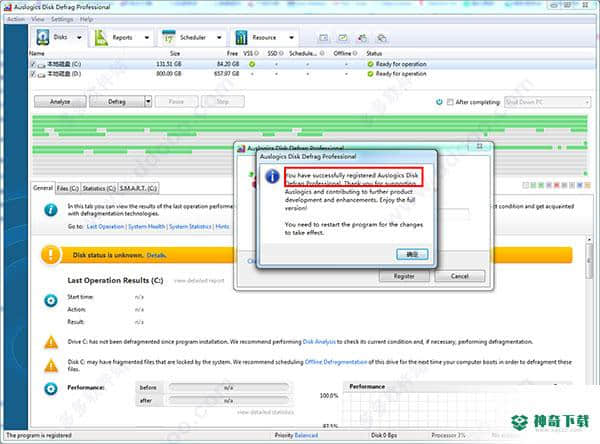Expand the Resource dropdown arrow
The height and width of the screenshot is (444, 600).
click(292, 38)
